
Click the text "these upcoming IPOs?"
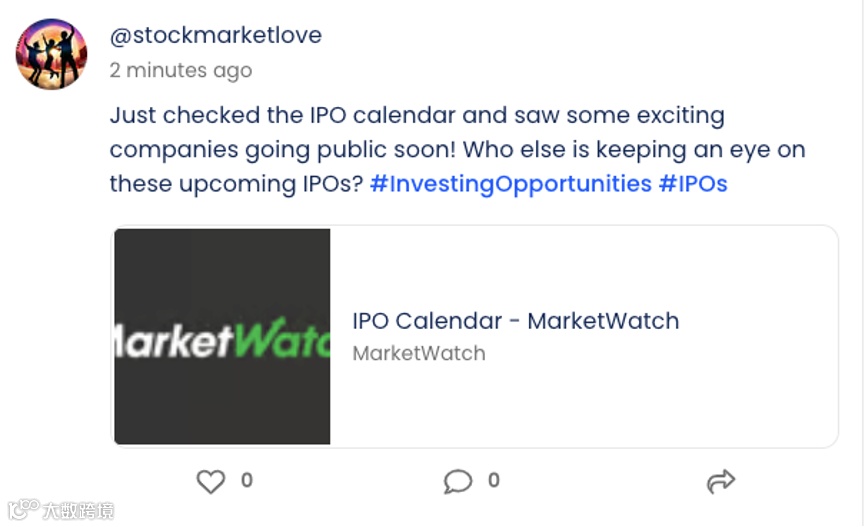pos(235,184)
